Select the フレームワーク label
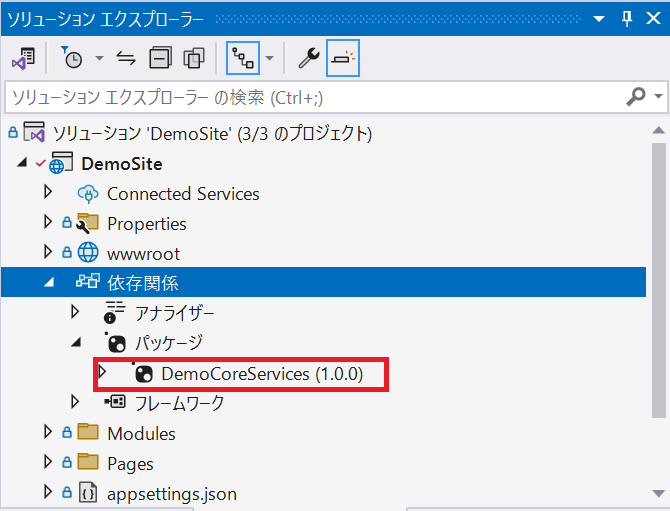Image resolution: width=670 pixels, height=511 pixels. (x=179, y=403)
